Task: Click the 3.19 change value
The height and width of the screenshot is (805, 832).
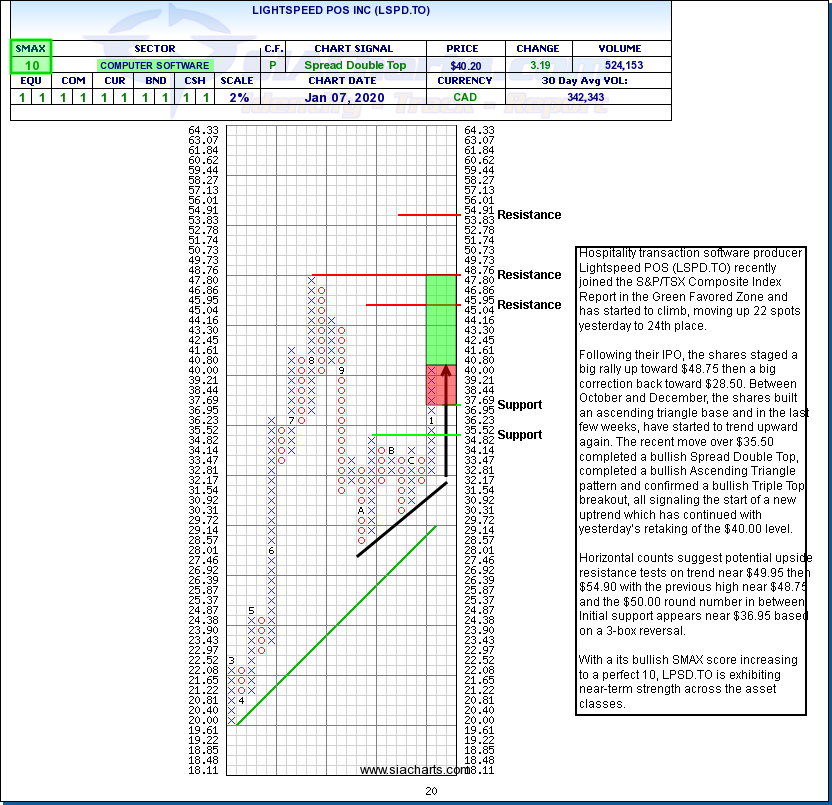Action: 537,65
